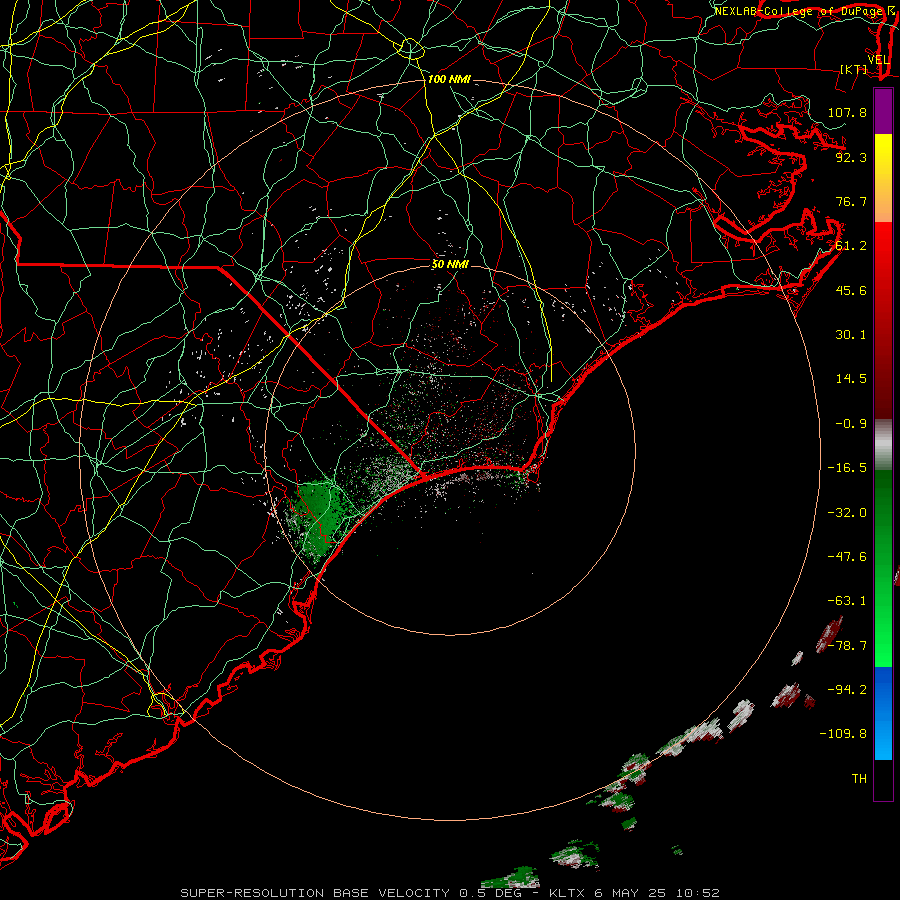
Task: Click the yellow segment of the color bar
Action: [883, 155]
